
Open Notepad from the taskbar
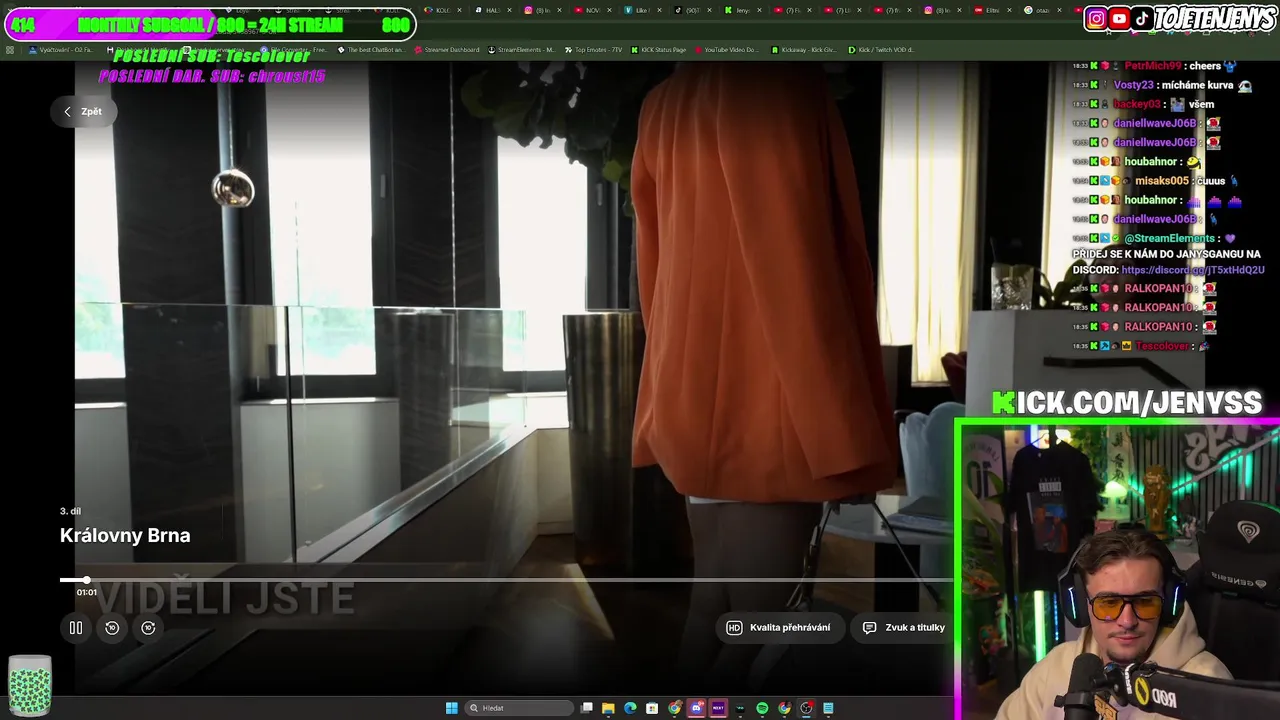pyautogui.click(x=828, y=708)
